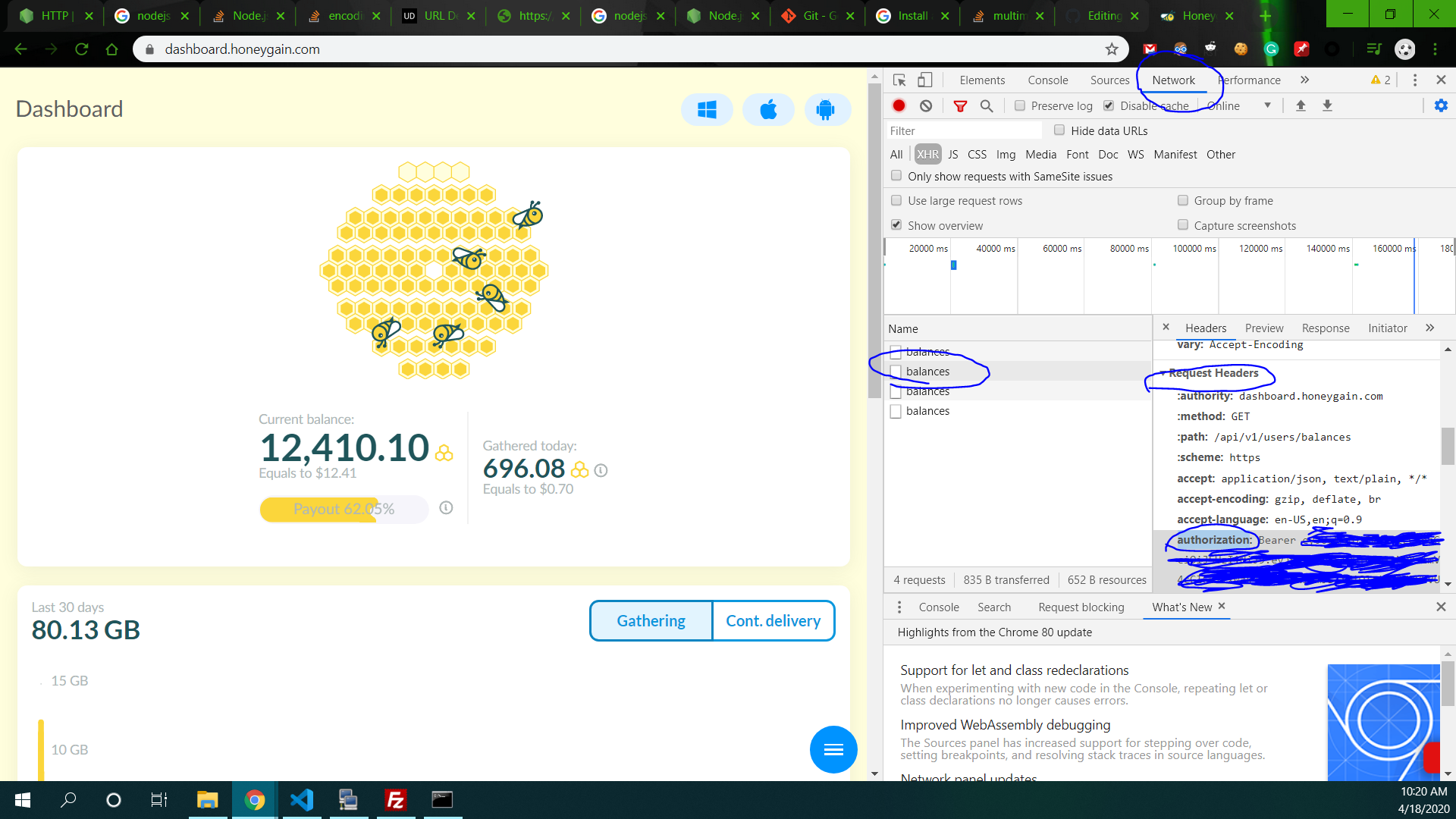Select the last balances request row

coord(1018,411)
